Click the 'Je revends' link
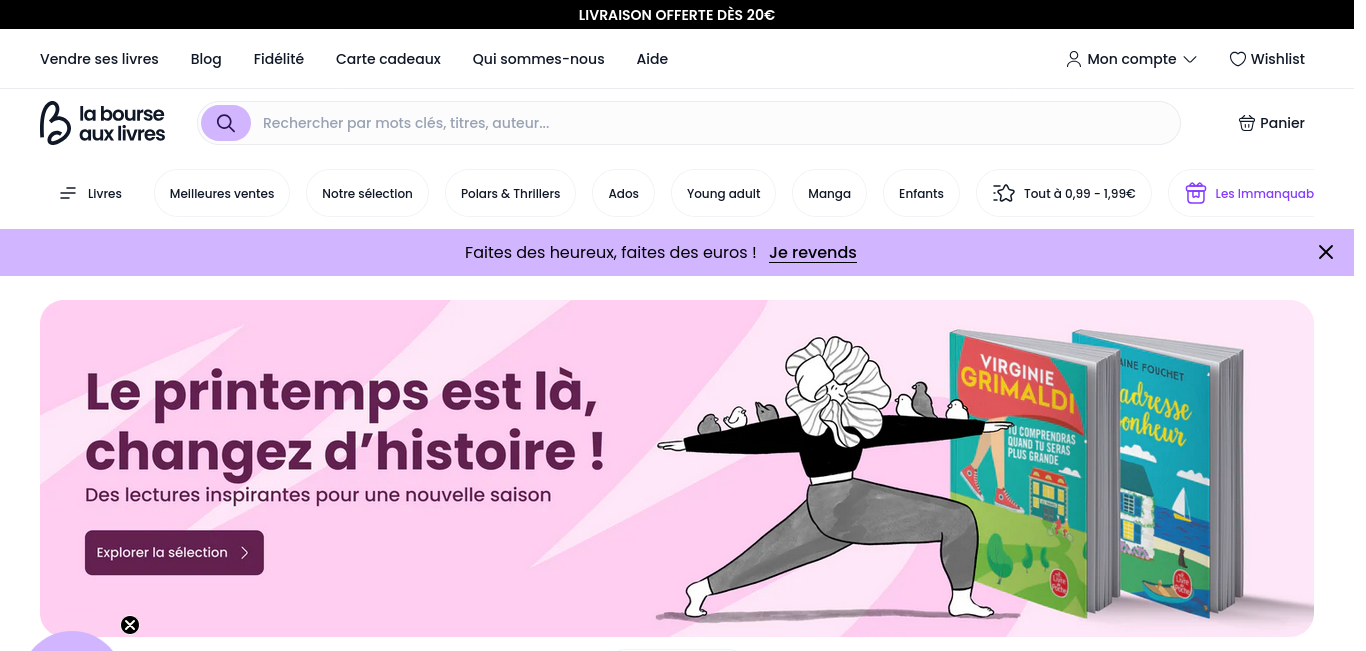 (813, 253)
